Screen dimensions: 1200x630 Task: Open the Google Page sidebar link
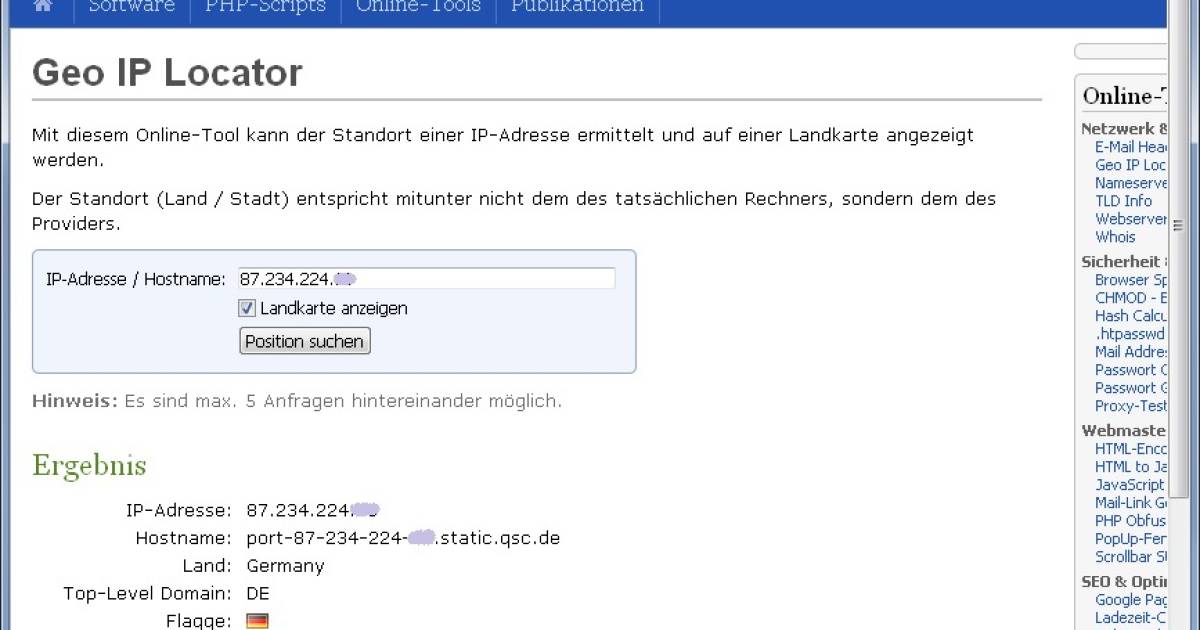coord(1131,600)
